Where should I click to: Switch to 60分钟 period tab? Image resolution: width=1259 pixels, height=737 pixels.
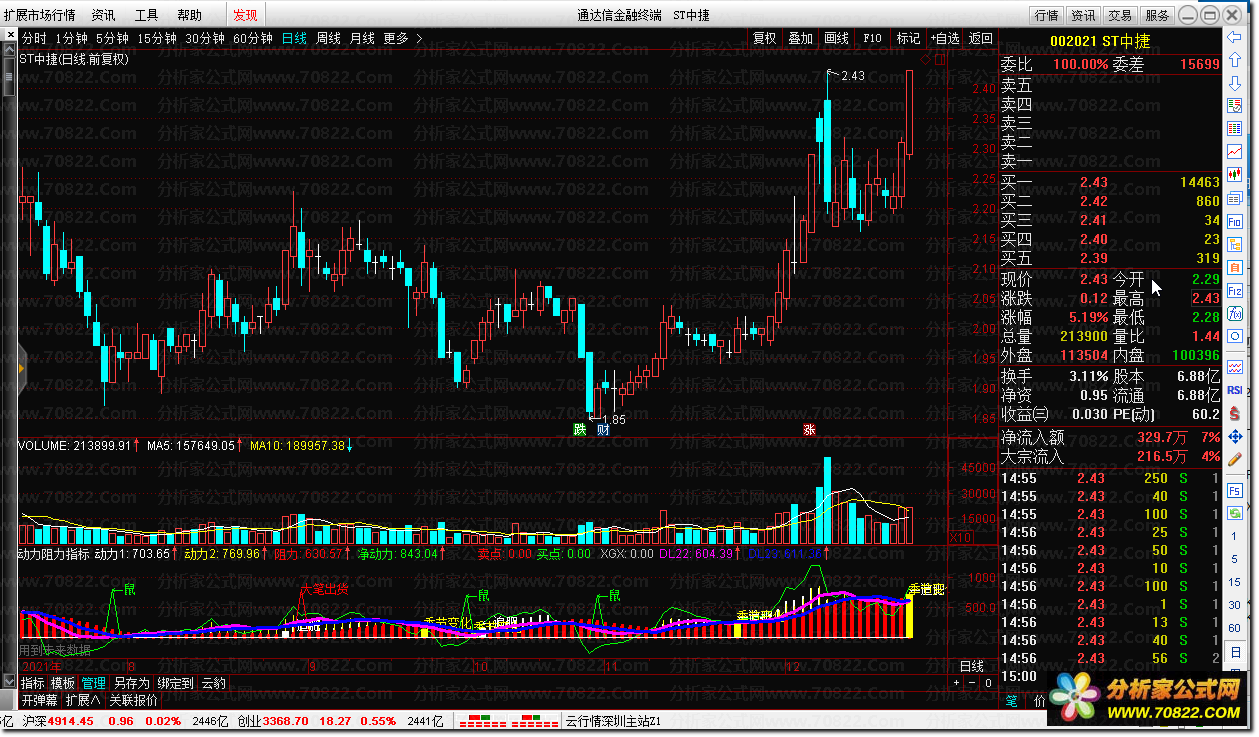pos(252,38)
